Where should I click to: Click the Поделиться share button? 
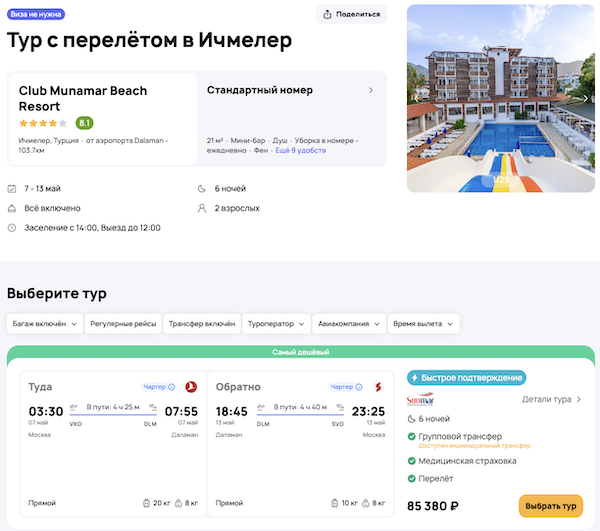(x=351, y=14)
